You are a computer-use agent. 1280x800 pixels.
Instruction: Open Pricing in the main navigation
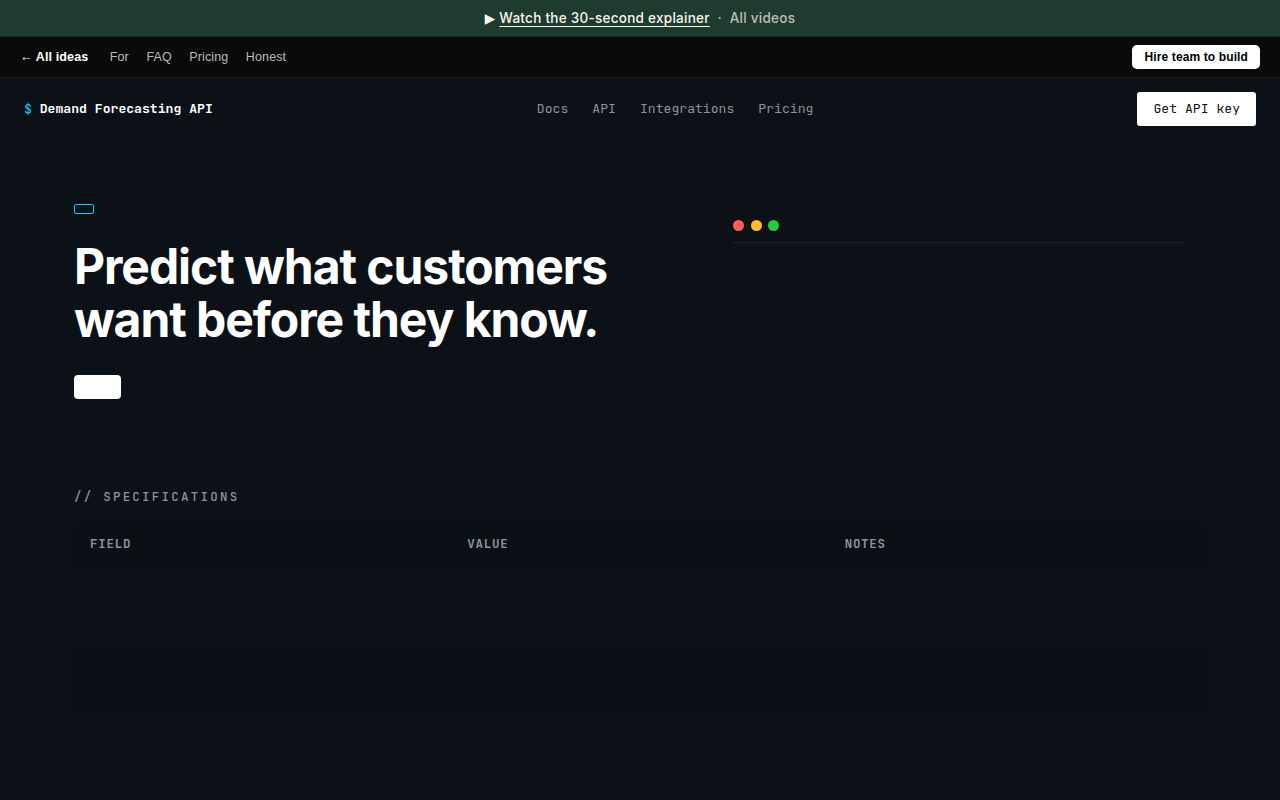coord(785,109)
